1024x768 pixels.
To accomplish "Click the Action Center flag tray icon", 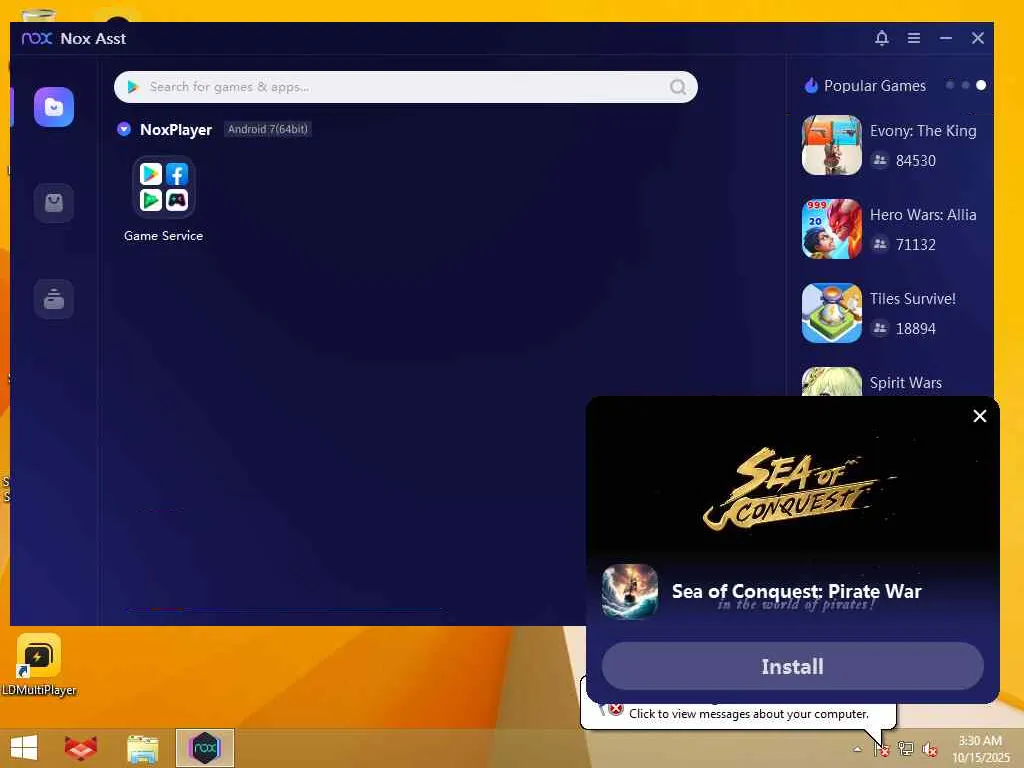I will (882, 749).
